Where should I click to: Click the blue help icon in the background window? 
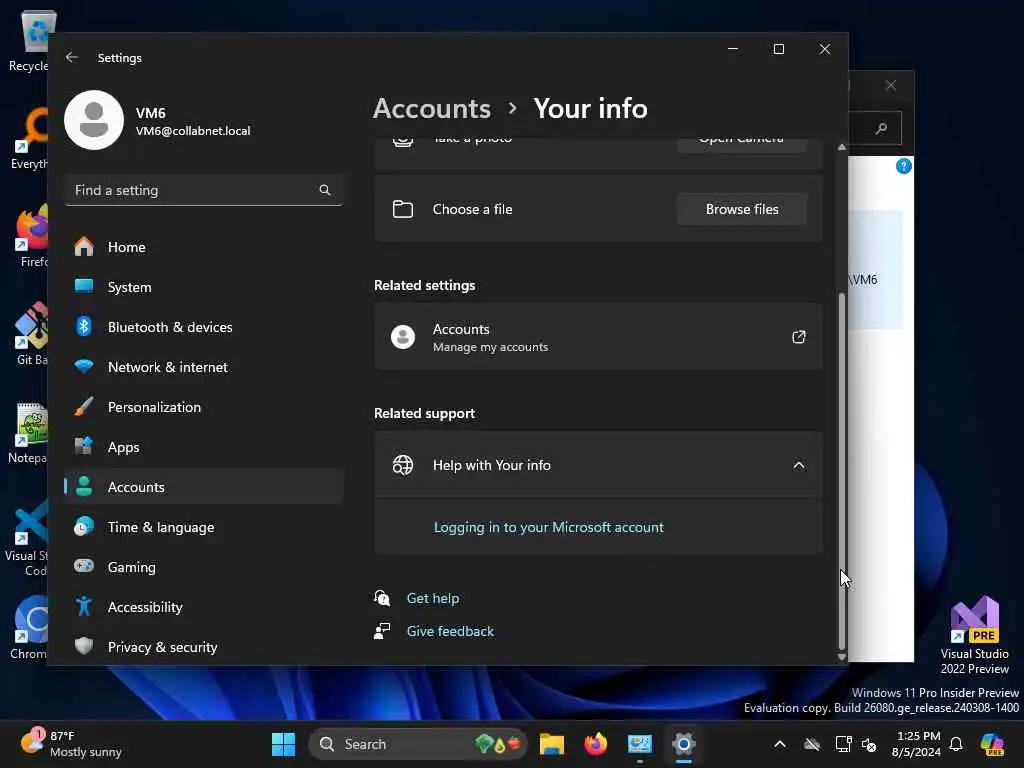[904, 166]
